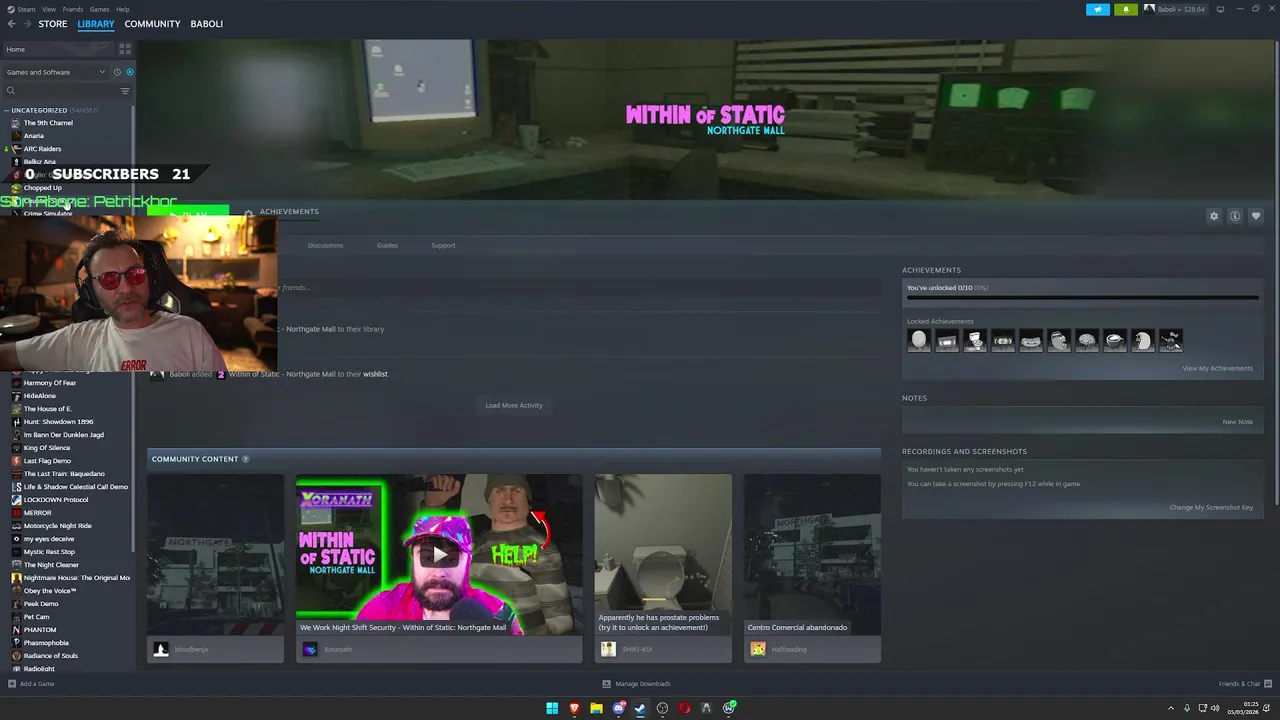Expand the Games and Software dropdown
Viewport: 1280px width, 720px height.
55,72
